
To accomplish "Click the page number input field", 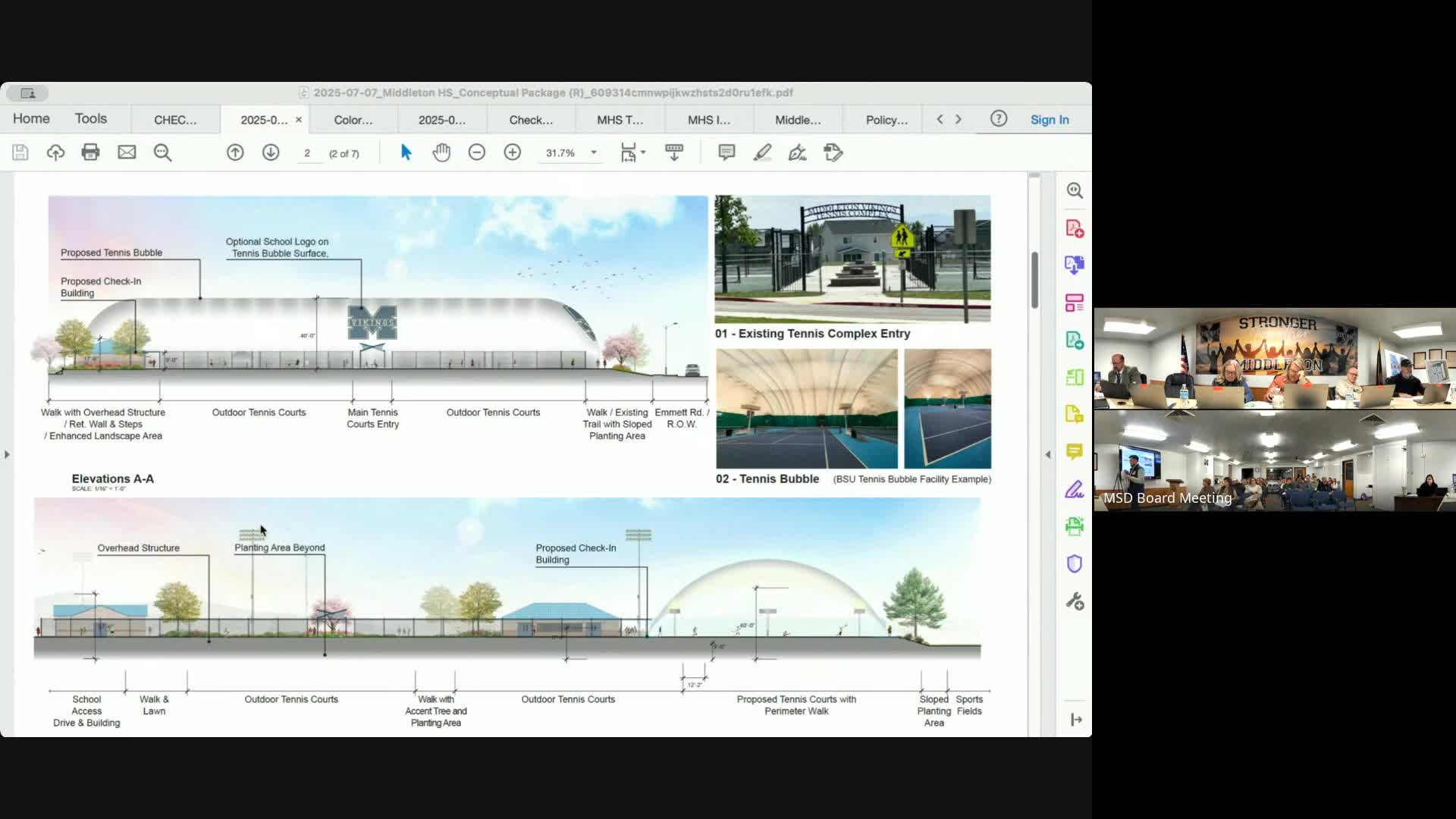I will (x=308, y=153).
